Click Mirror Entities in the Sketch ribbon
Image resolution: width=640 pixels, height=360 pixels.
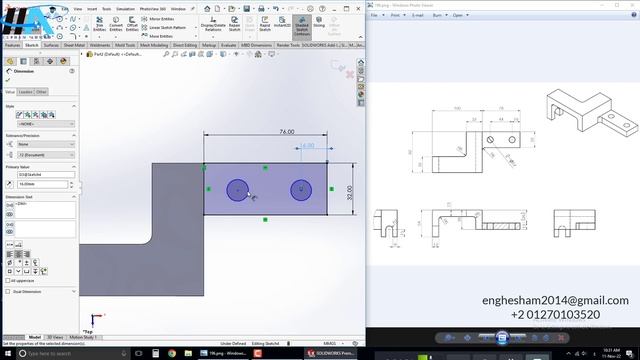coord(158,19)
